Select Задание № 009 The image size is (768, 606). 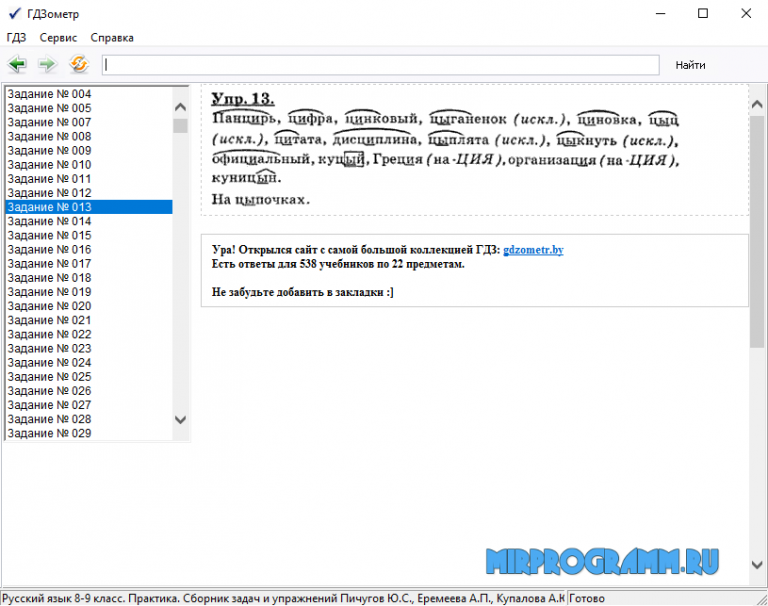tap(89, 151)
